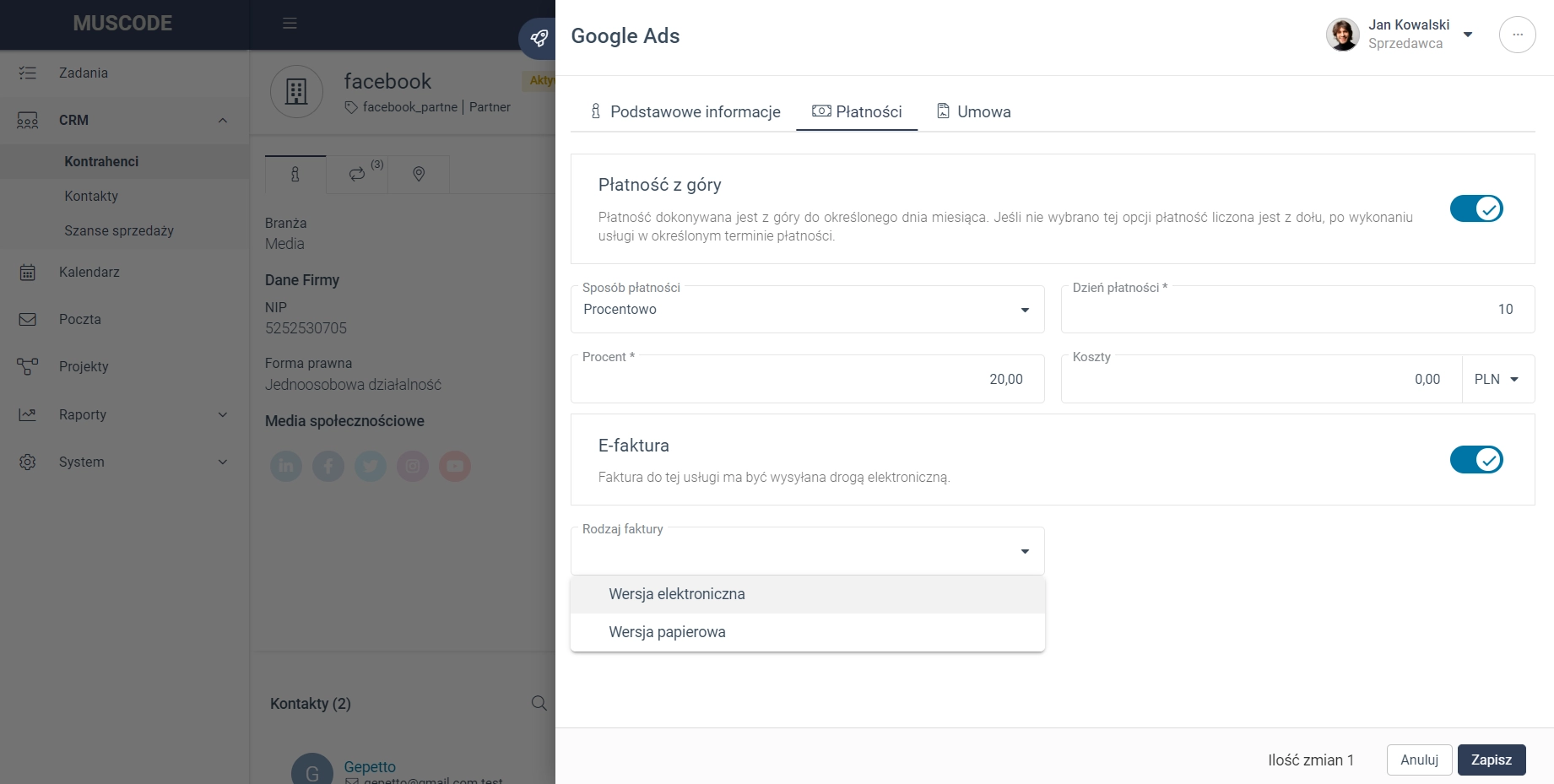Click Jan Kowalski profile avatar
Screen dimensions: 1554x784
point(1342,35)
